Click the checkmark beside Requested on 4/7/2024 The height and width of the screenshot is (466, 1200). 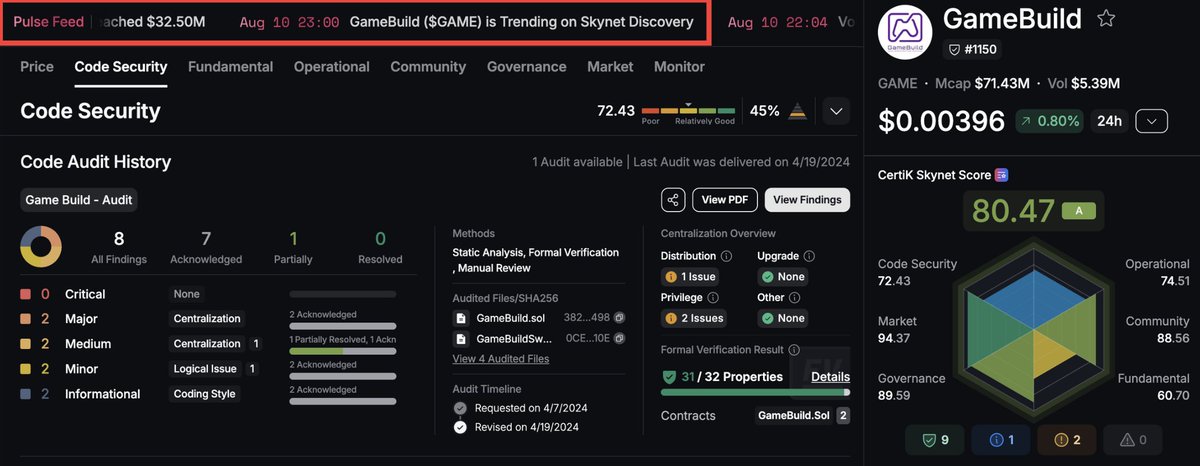coord(460,408)
